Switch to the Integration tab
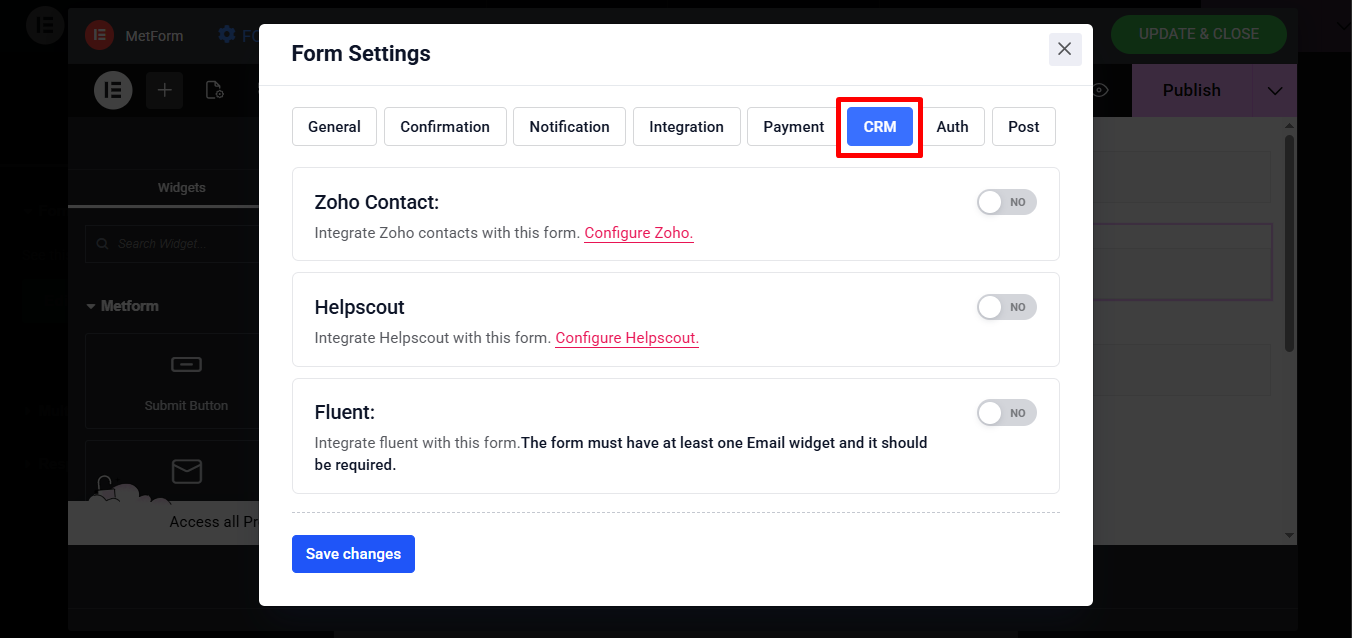Image resolution: width=1352 pixels, height=638 pixels. (x=686, y=127)
